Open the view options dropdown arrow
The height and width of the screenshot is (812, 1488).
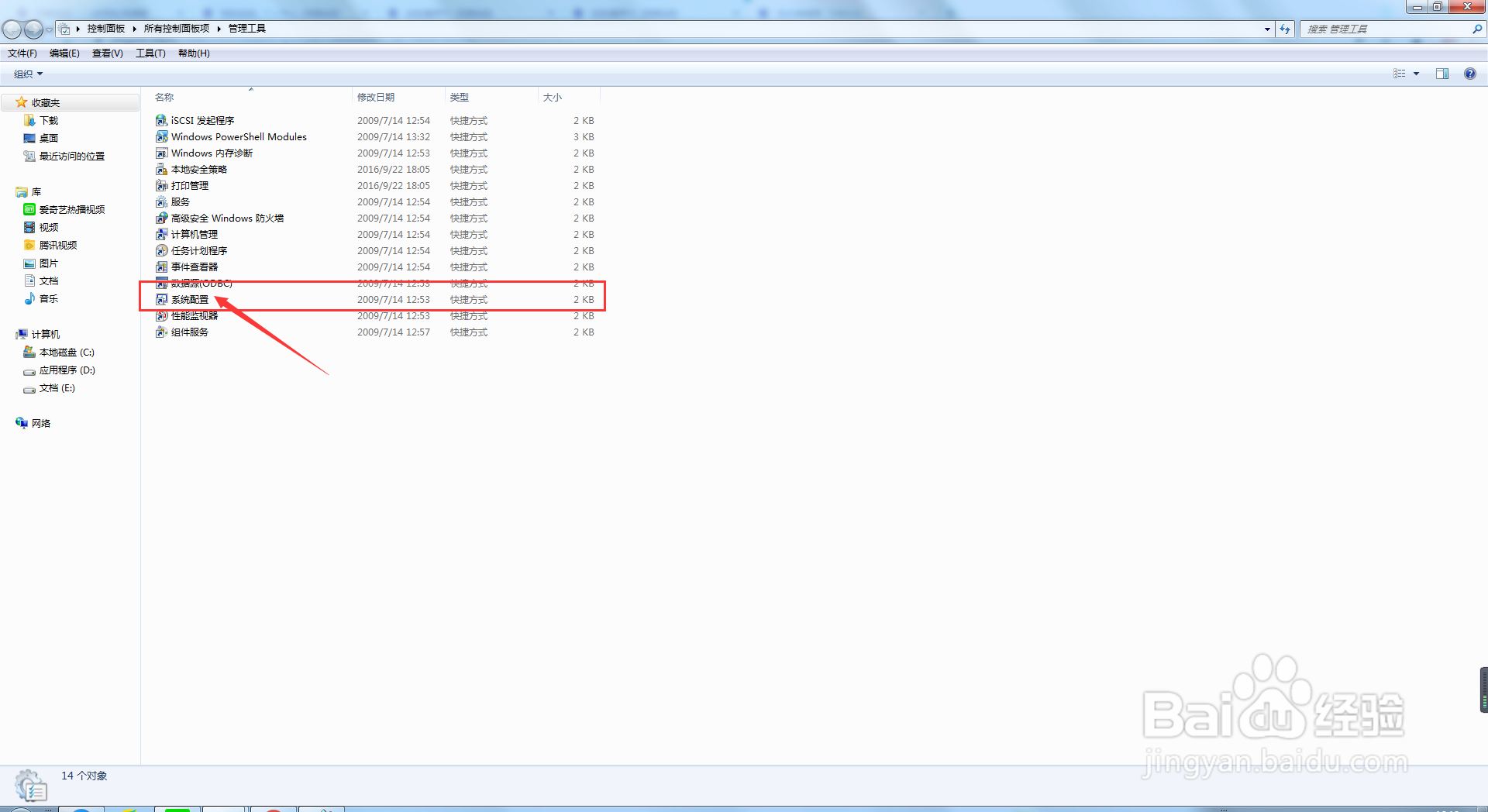click(1416, 74)
